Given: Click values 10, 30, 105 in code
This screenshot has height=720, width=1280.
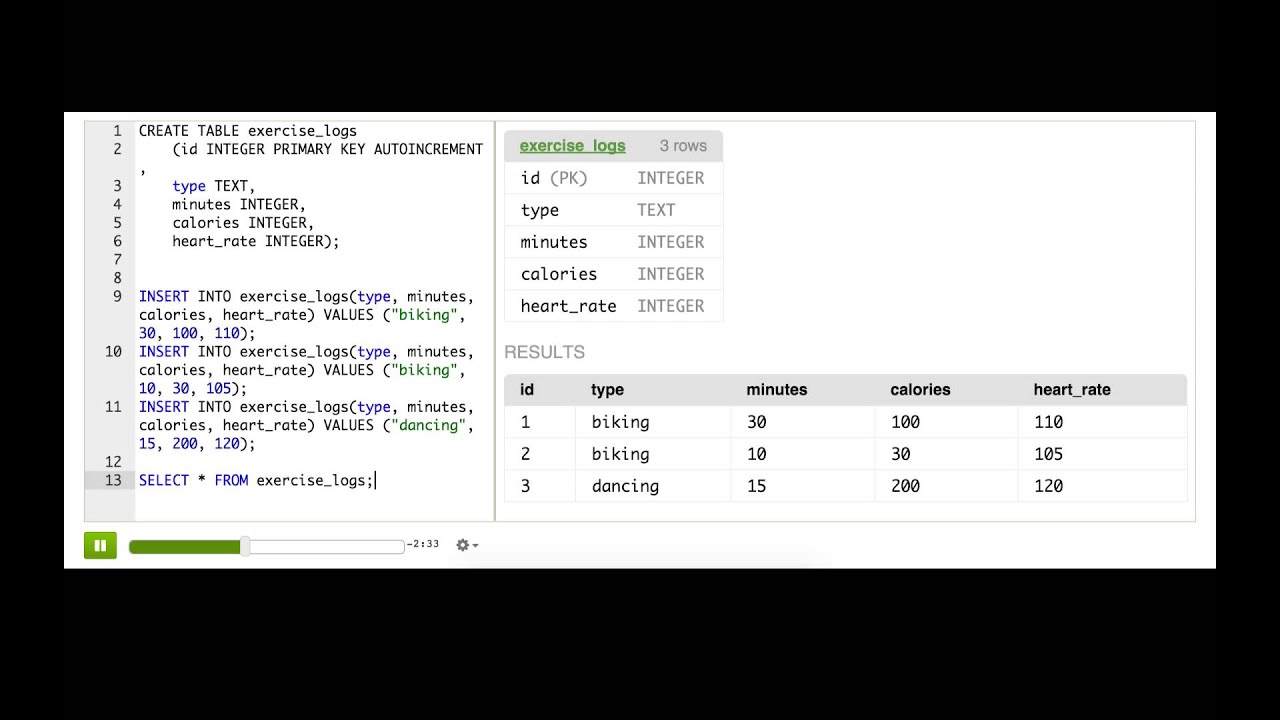Looking at the screenshot, I should tap(193, 389).
